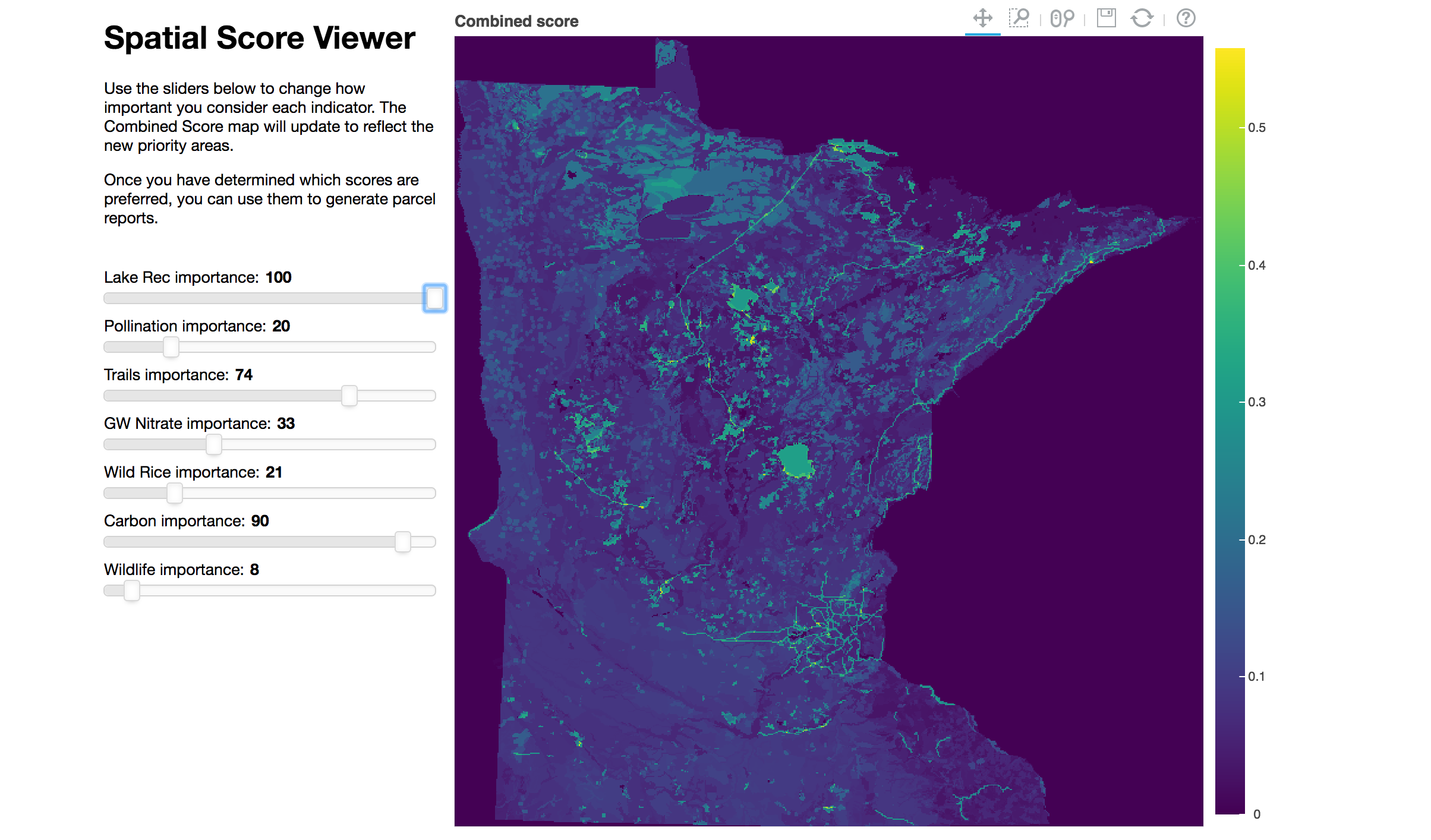1431x840 pixels.
Task: Enable the Wheel Zoom tool
Action: click(1062, 18)
